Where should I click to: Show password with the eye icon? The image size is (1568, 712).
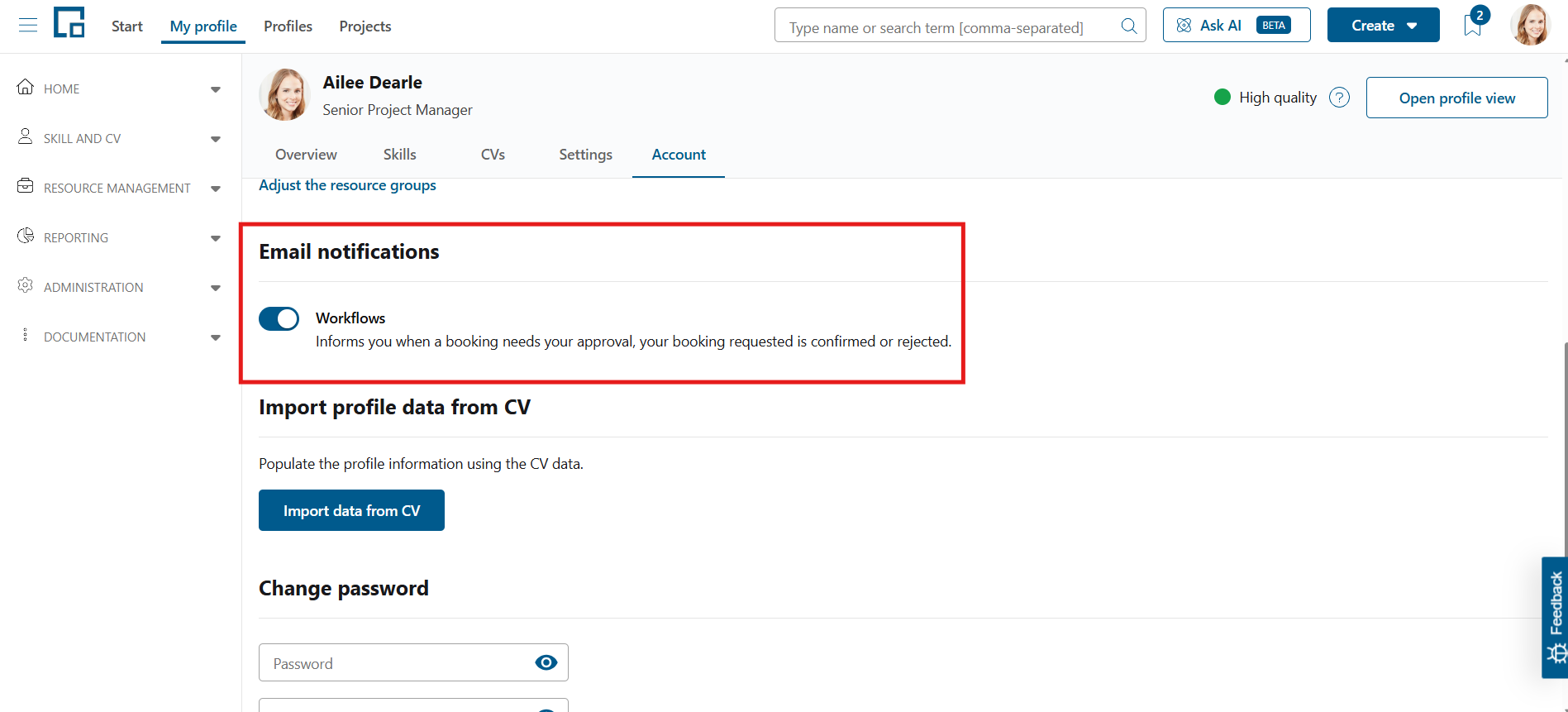pyautogui.click(x=546, y=662)
